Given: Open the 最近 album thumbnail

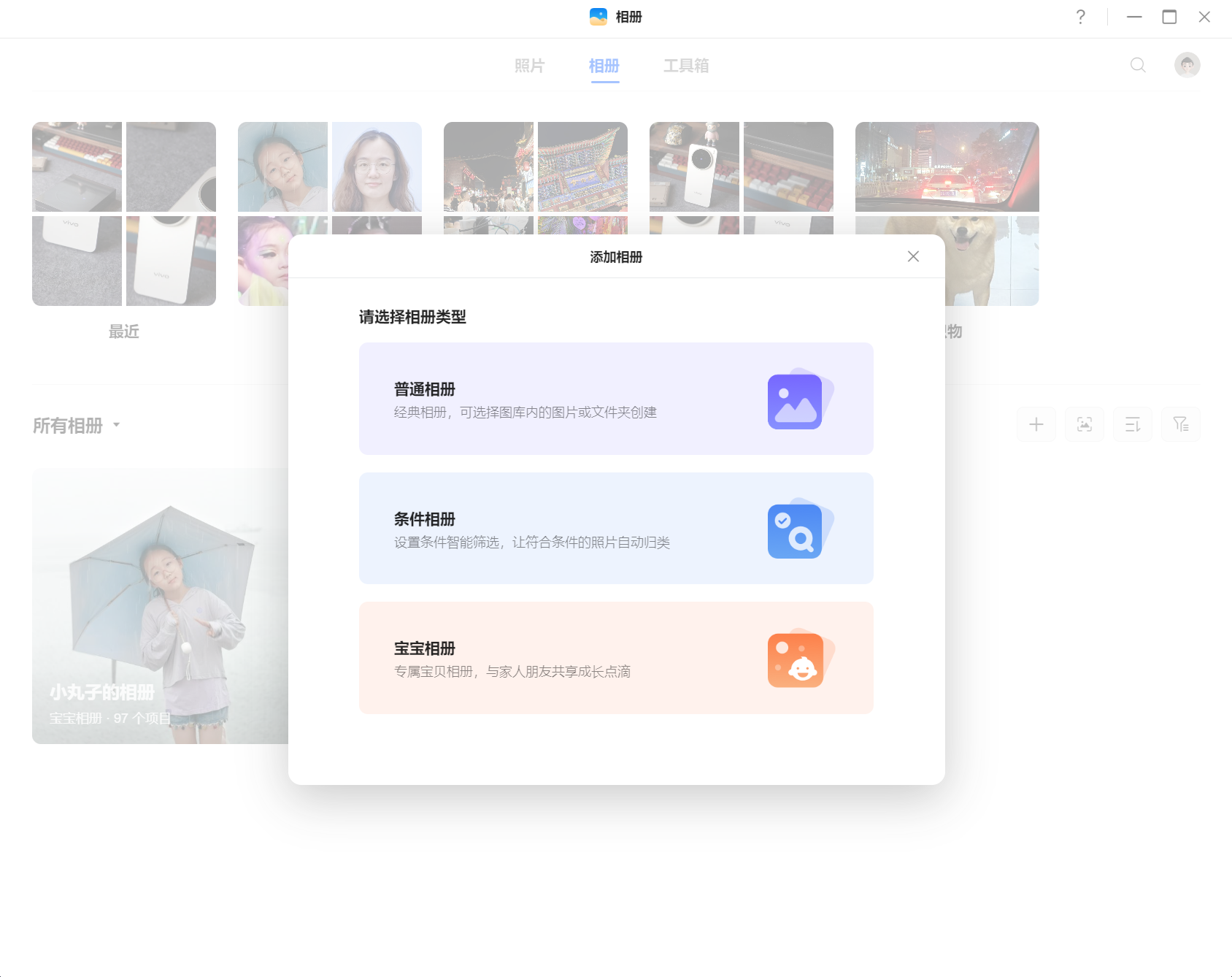Looking at the screenshot, I should point(124,214).
